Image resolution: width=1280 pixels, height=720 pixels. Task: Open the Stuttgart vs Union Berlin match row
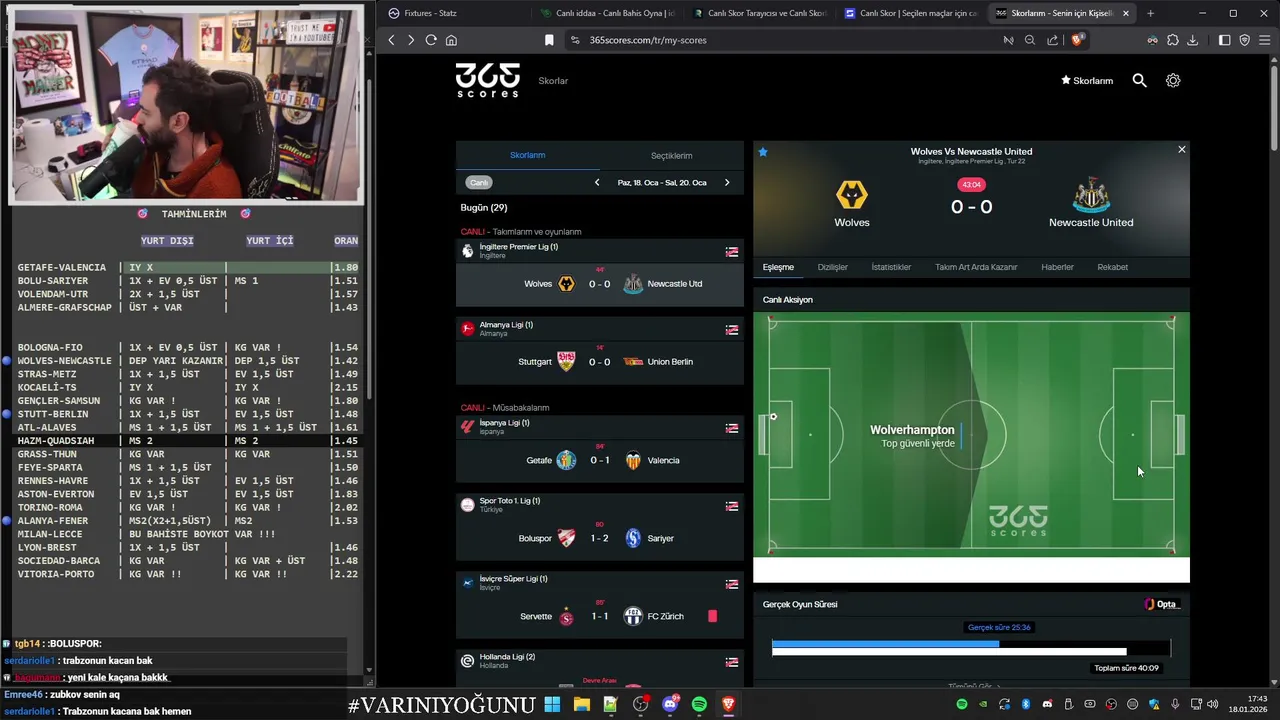pyautogui.click(x=600, y=362)
